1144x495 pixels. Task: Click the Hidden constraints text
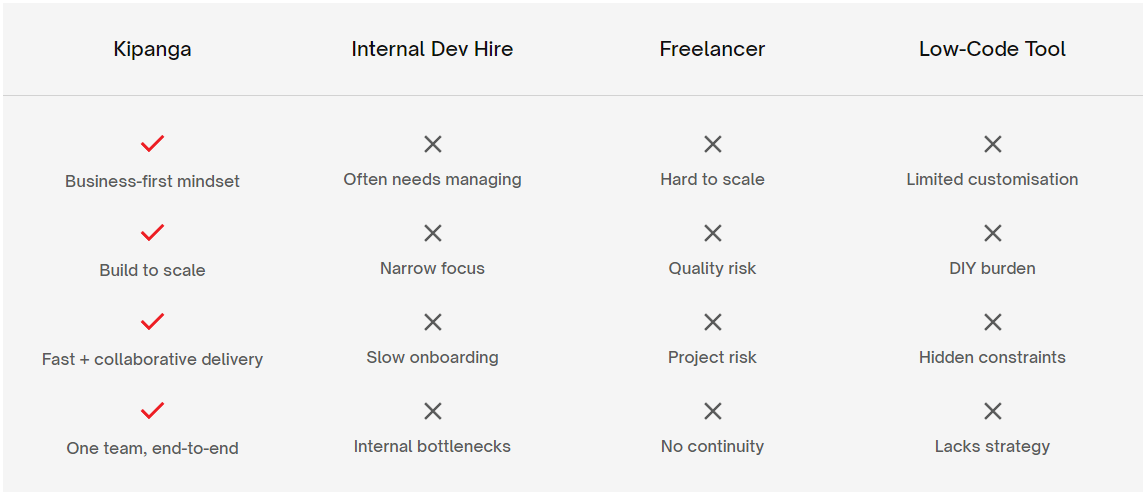(992, 357)
